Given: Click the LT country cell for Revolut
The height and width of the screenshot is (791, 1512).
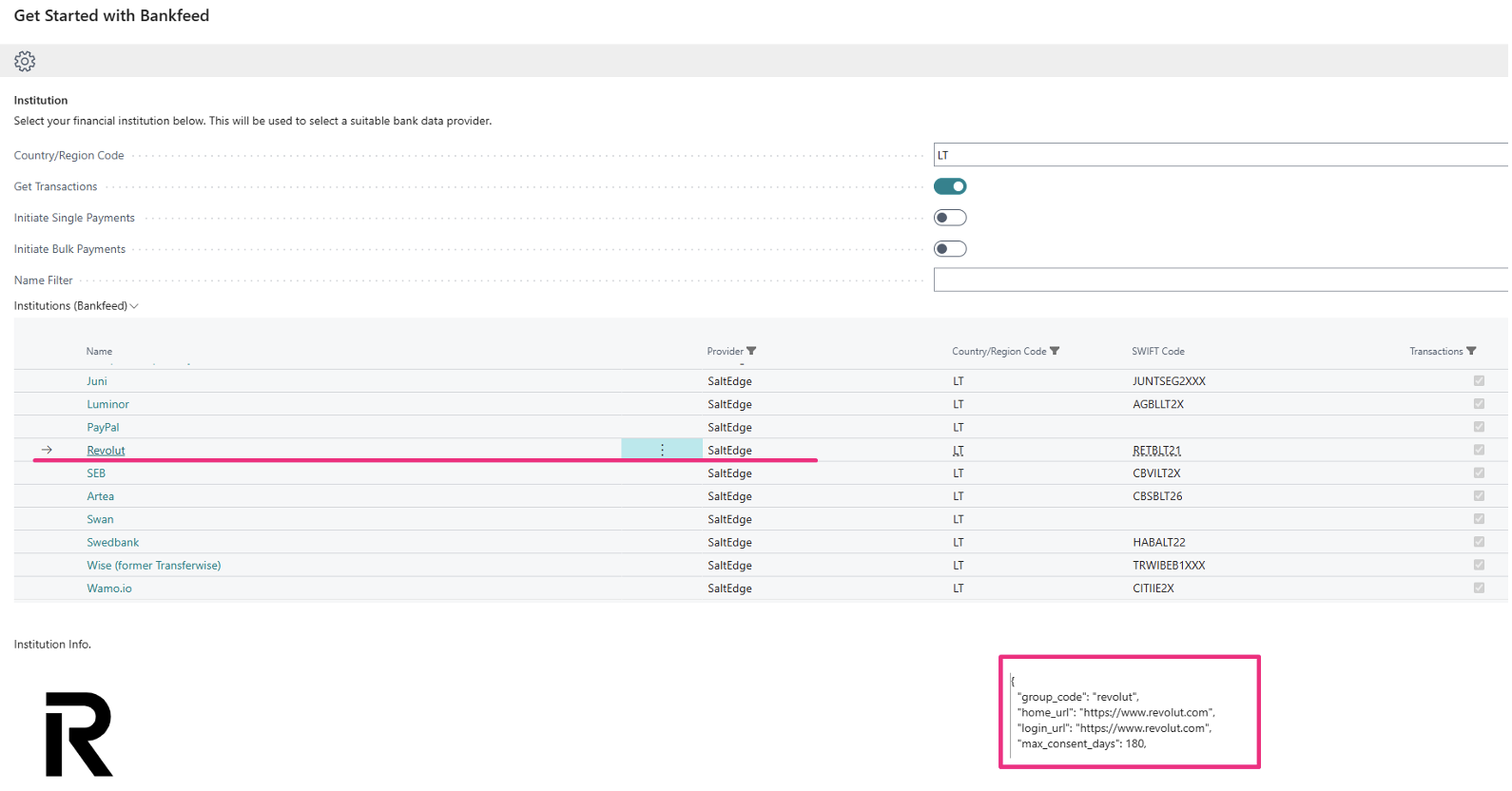Looking at the screenshot, I should pyautogui.click(x=959, y=451).
